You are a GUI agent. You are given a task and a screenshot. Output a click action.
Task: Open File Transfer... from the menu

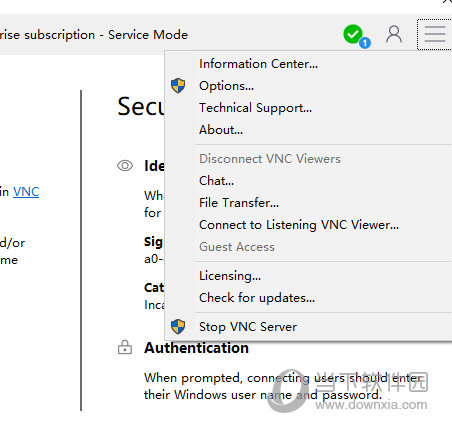click(x=239, y=203)
